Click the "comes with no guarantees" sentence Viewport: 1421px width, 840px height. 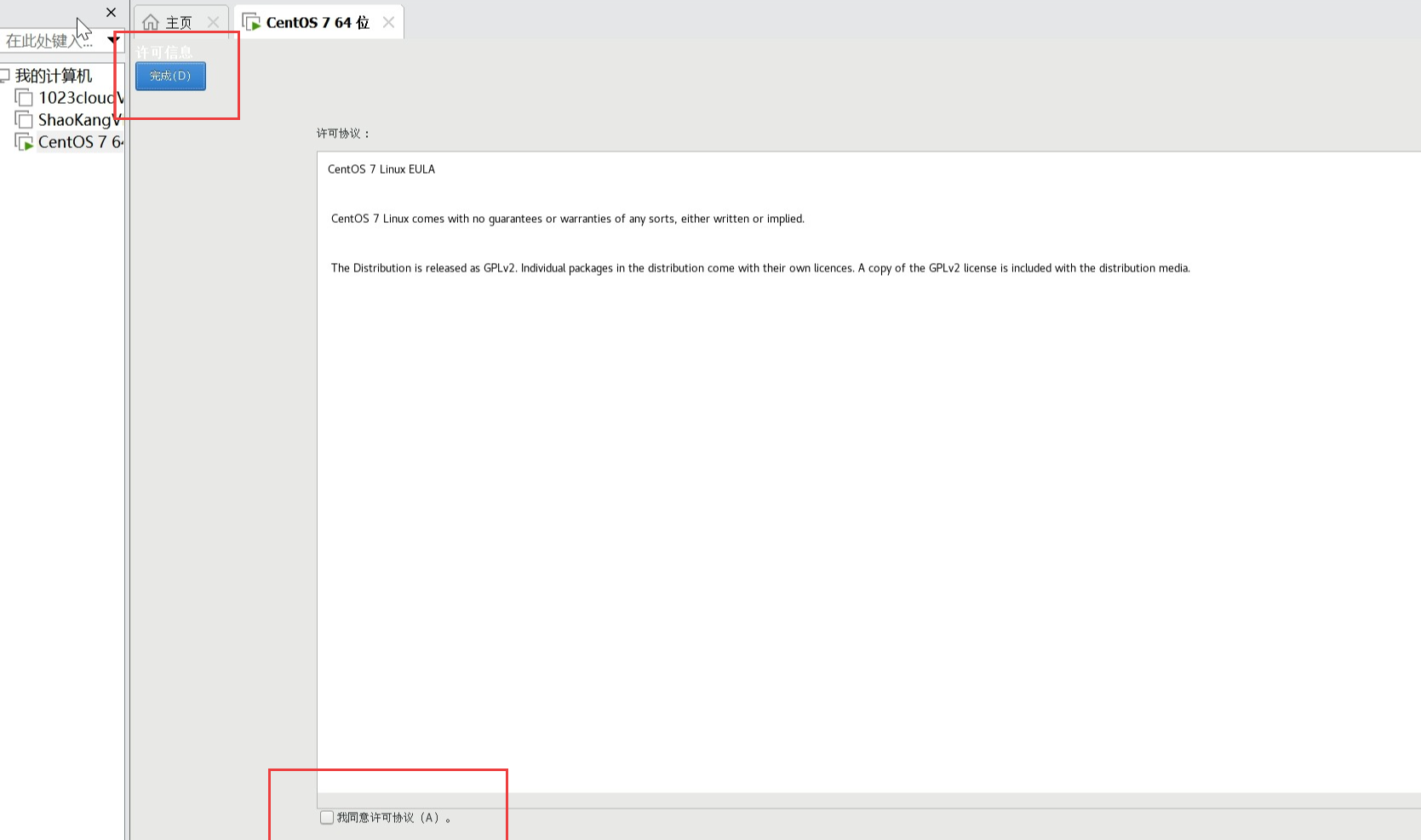[568, 219]
